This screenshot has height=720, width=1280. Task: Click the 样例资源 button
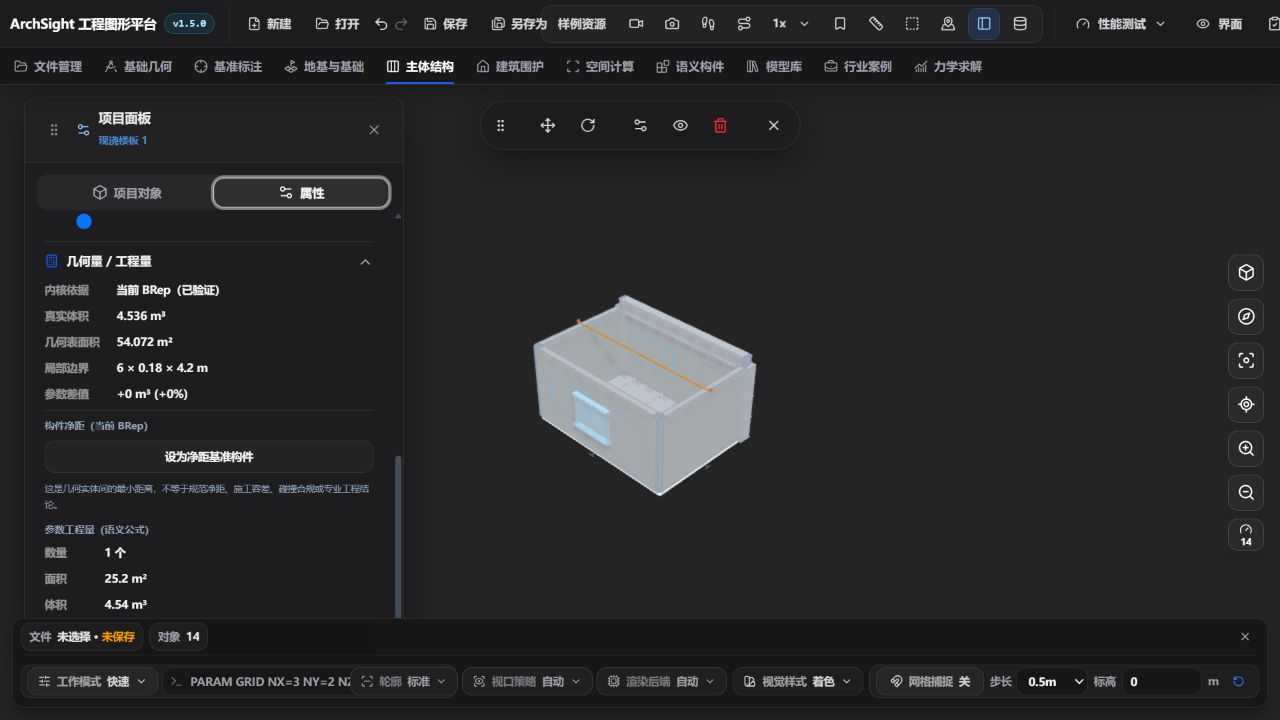tap(582, 24)
